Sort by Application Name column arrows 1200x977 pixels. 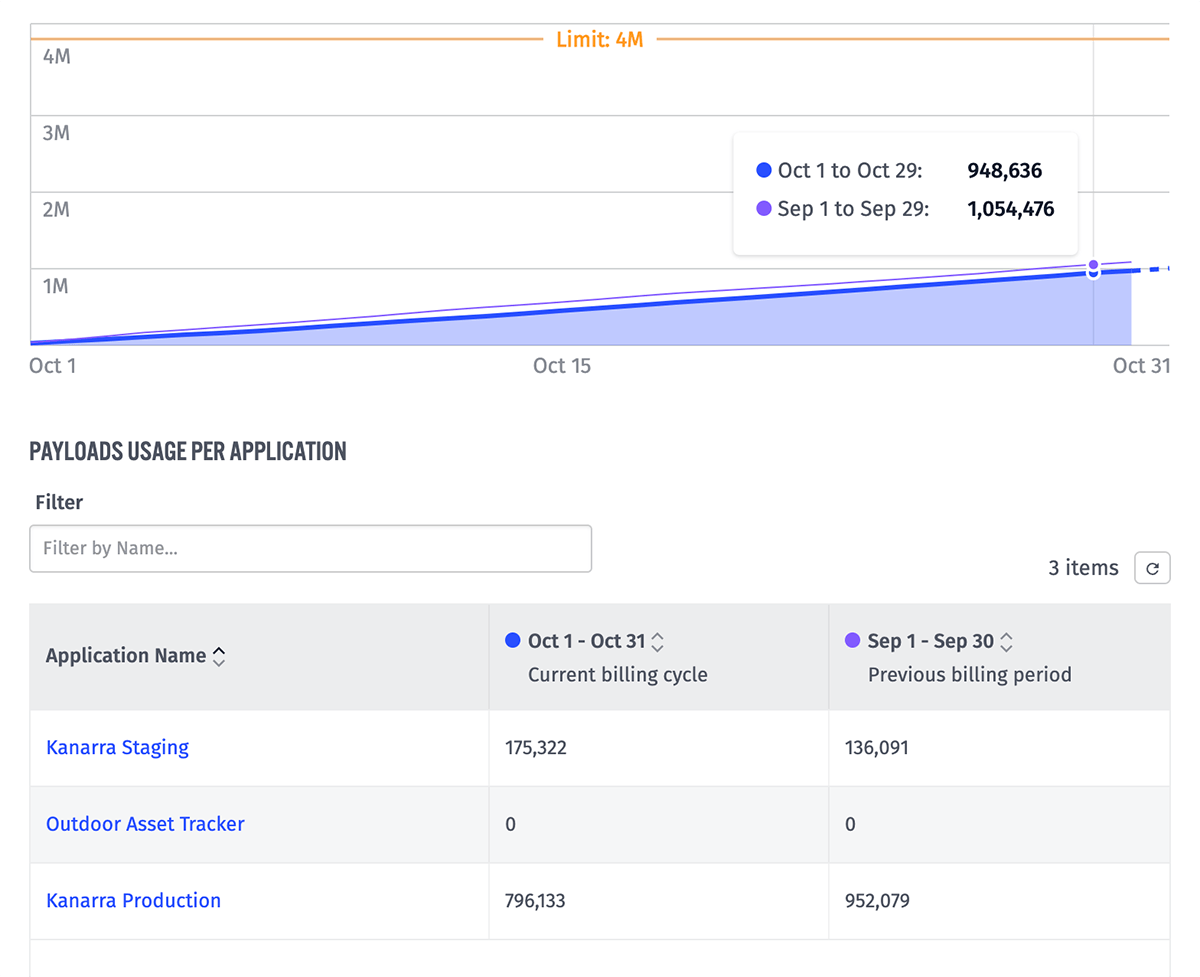(x=219, y=657)
